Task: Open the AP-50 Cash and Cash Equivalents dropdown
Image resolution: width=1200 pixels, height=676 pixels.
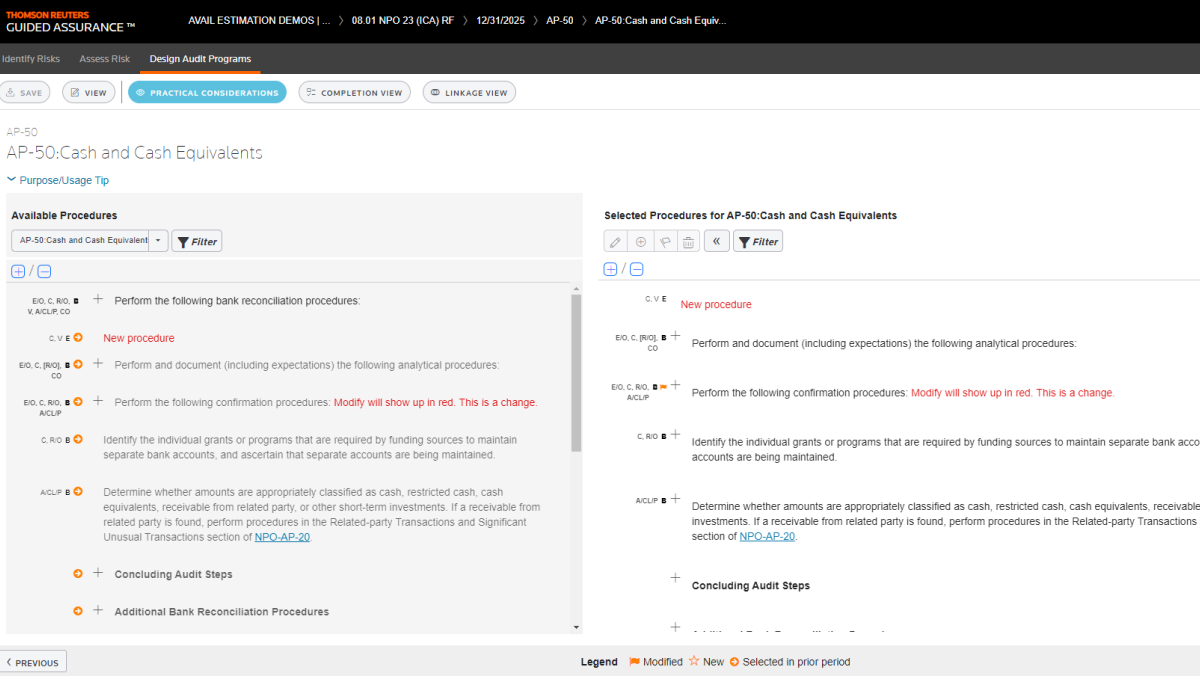Action: (x=158, y=241)
